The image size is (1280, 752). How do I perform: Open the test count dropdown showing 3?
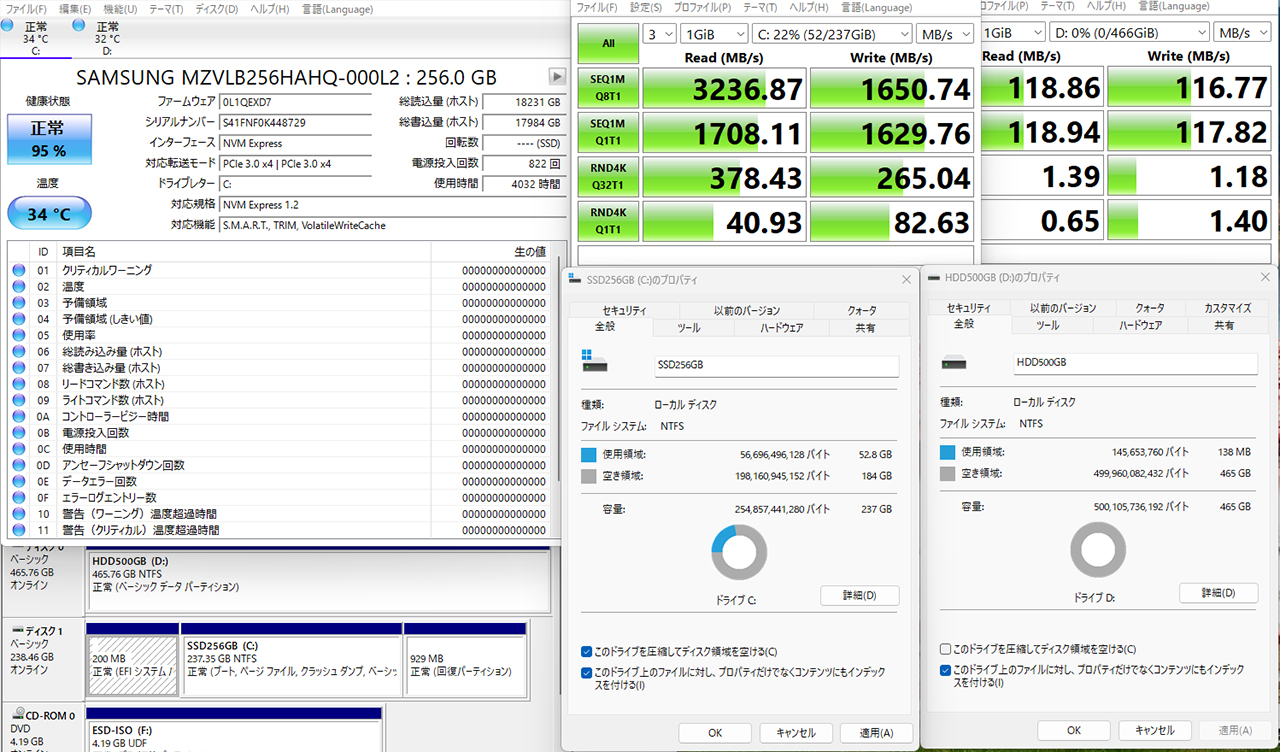tap(658, 34)
